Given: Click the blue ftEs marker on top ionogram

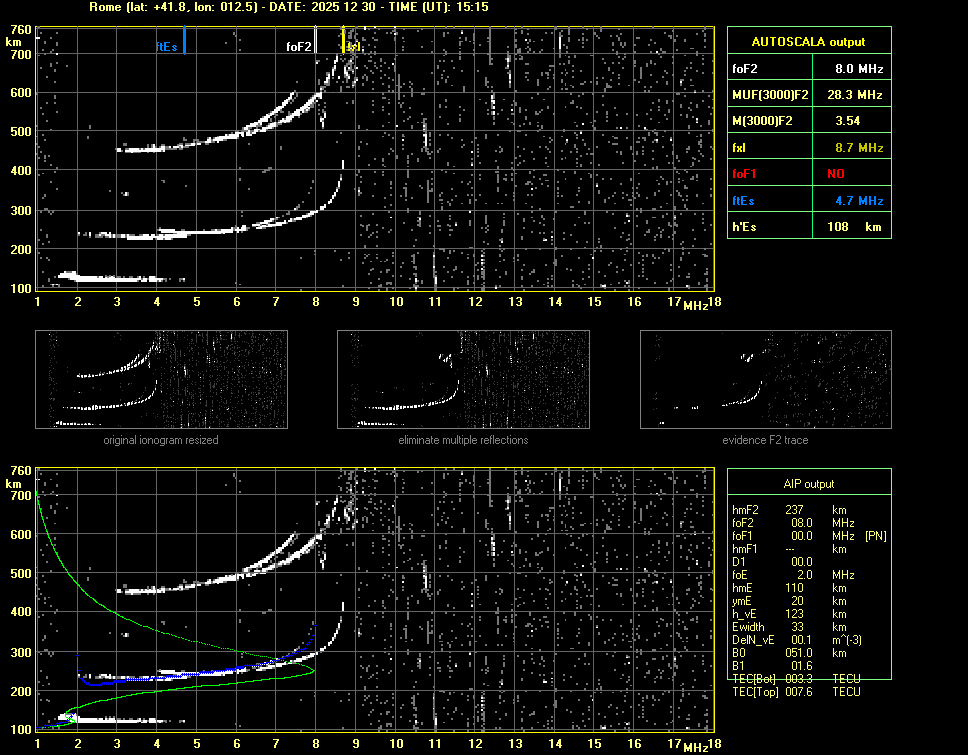Looking at the screenshot, I should (185, 40).
